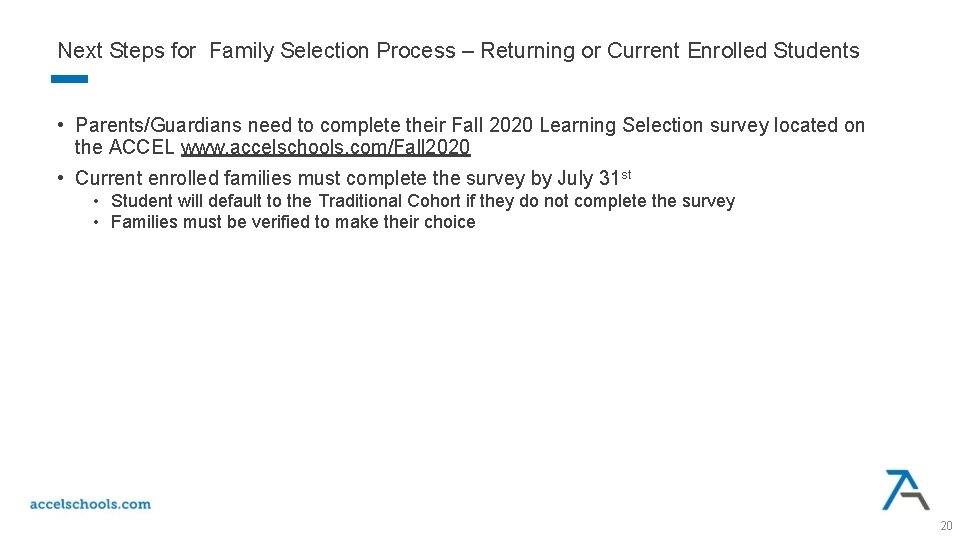Click the sub-bullet marker before 'Families must'

97,222
